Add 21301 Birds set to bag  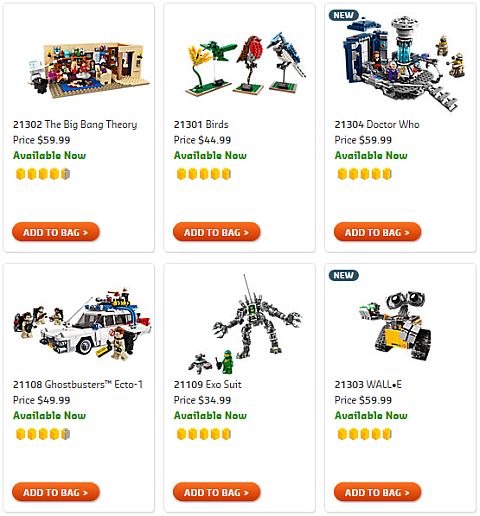tap(216, 232)
